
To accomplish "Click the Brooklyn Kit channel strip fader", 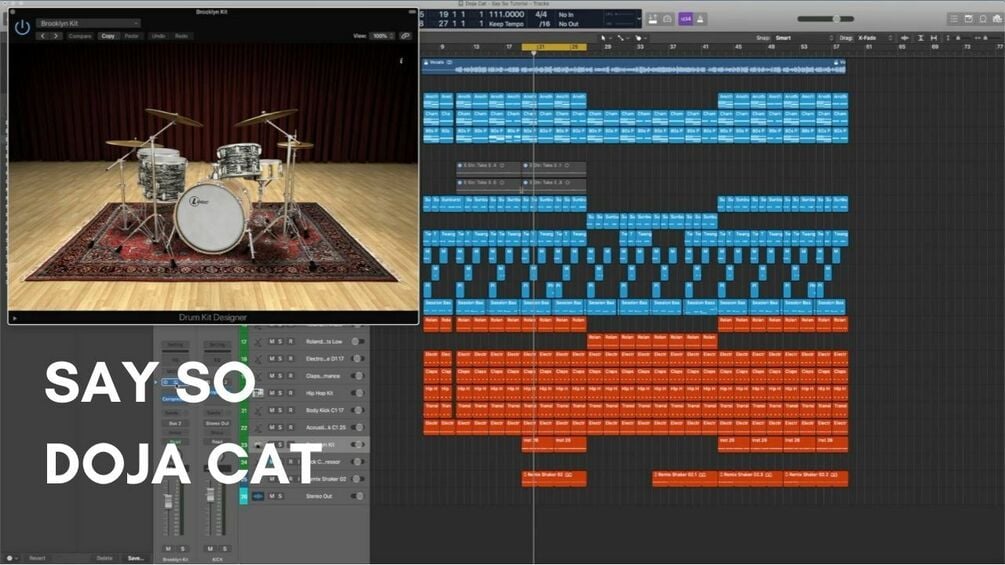I will [x=169, y=502].
